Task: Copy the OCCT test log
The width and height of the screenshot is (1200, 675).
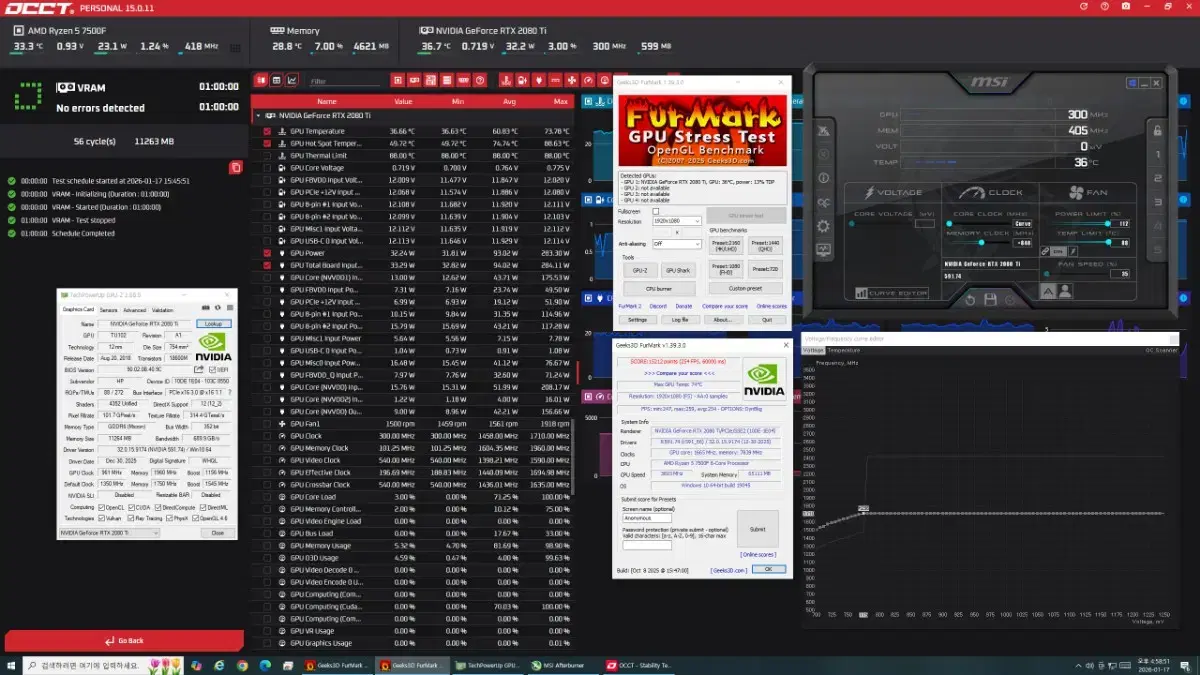Action: 235,168
